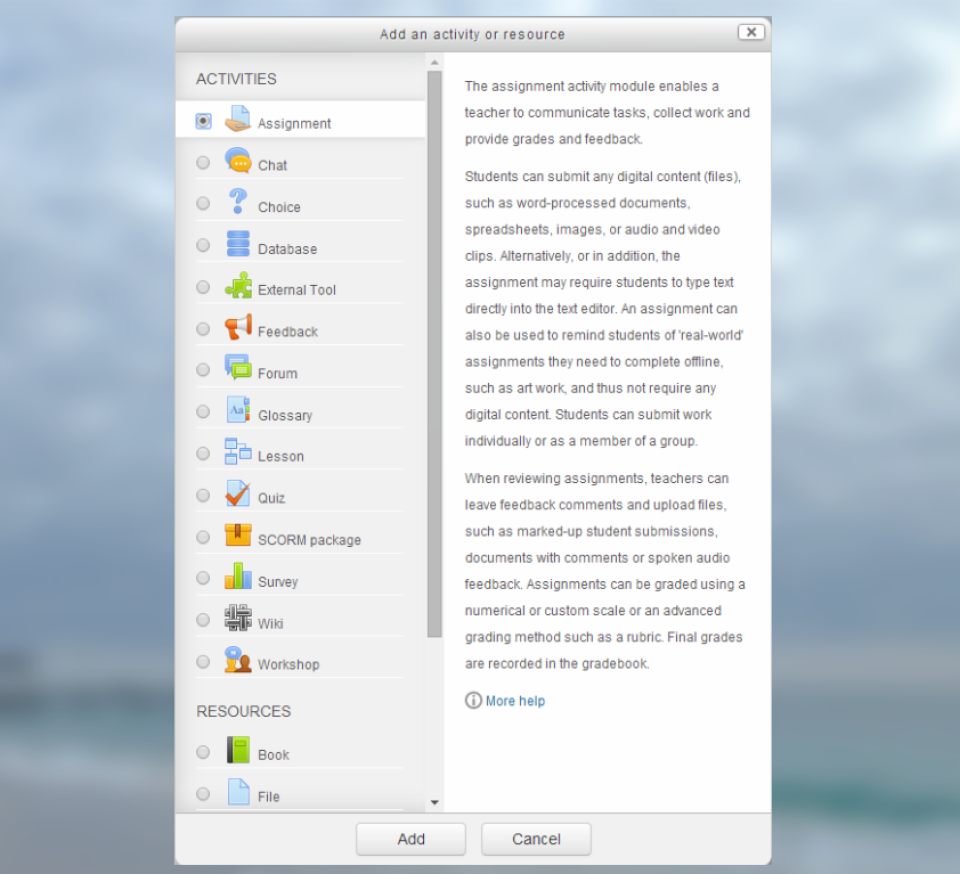Click the Feedback megaphone icon

tap(238, 327)
